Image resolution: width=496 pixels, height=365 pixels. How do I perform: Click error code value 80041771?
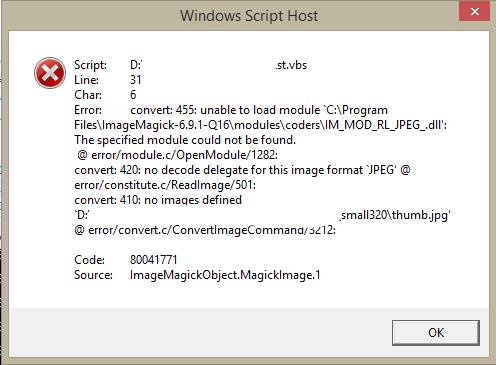click(154, 260)
